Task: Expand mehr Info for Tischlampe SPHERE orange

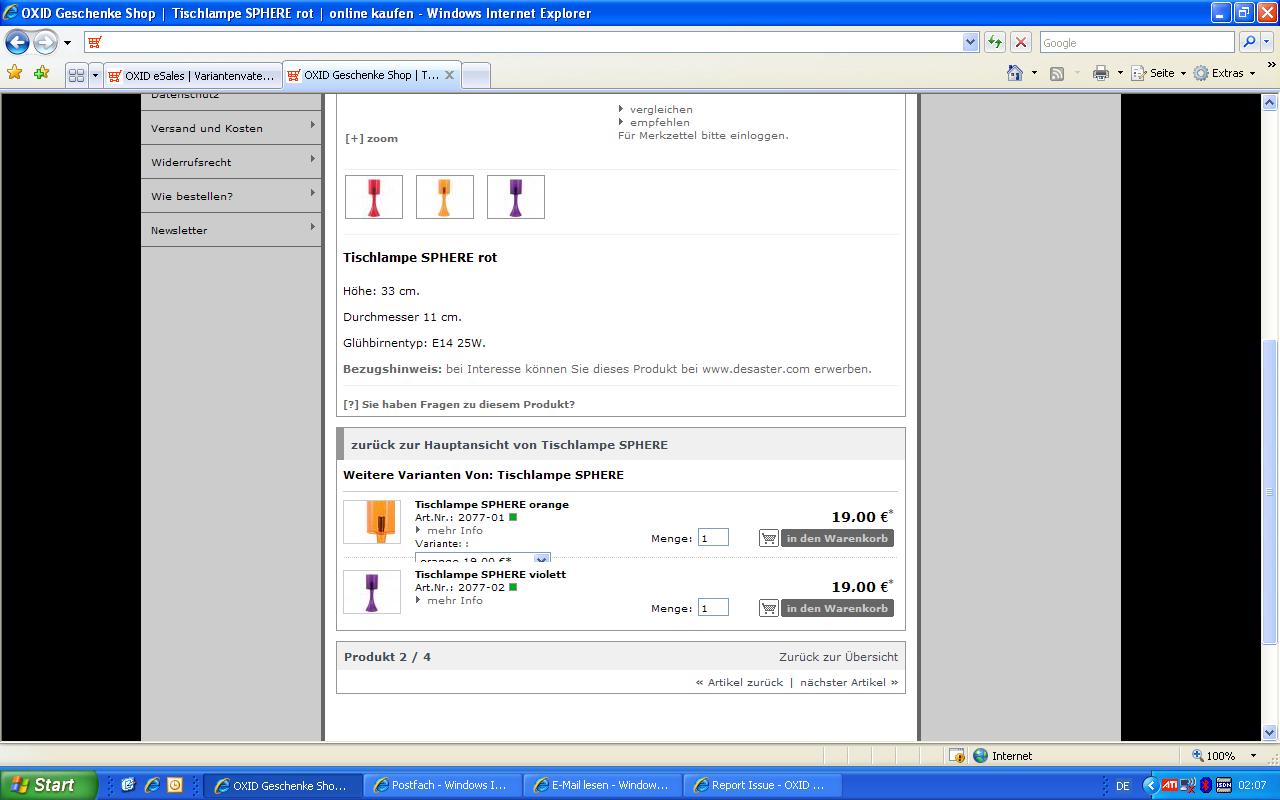Action: [x=454, y=531]
